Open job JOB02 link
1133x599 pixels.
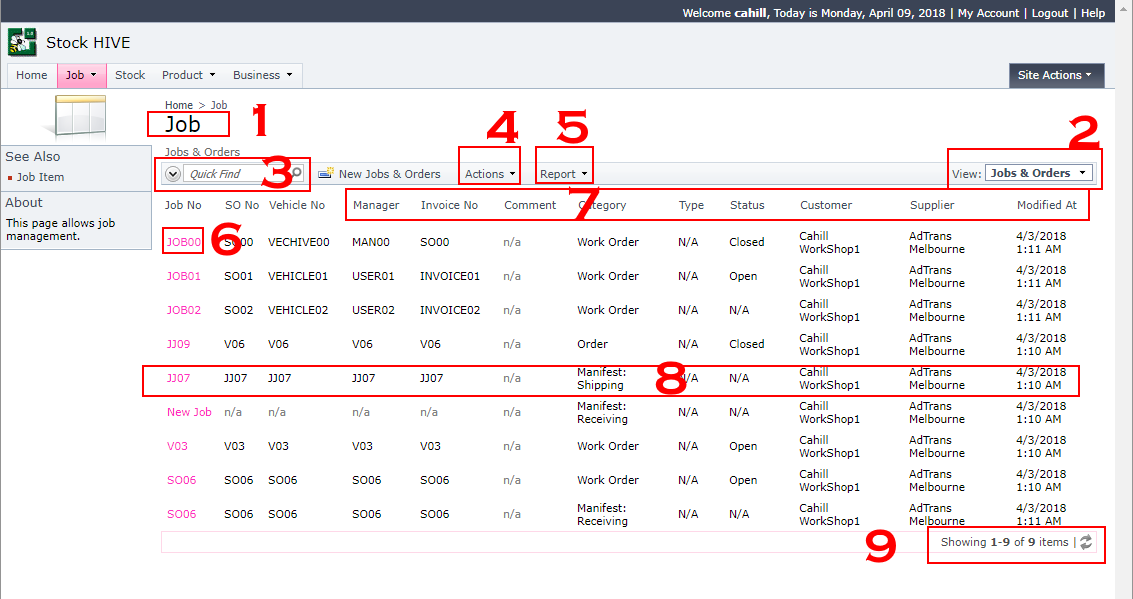[184, 310]
